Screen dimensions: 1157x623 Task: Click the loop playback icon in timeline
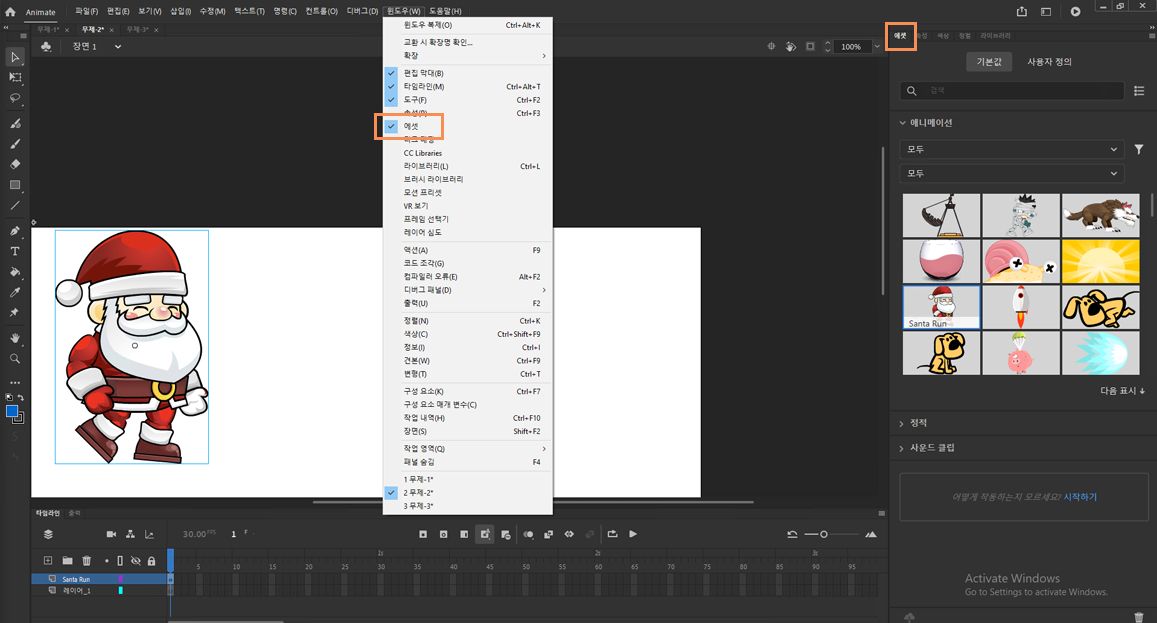click(612, 534)
